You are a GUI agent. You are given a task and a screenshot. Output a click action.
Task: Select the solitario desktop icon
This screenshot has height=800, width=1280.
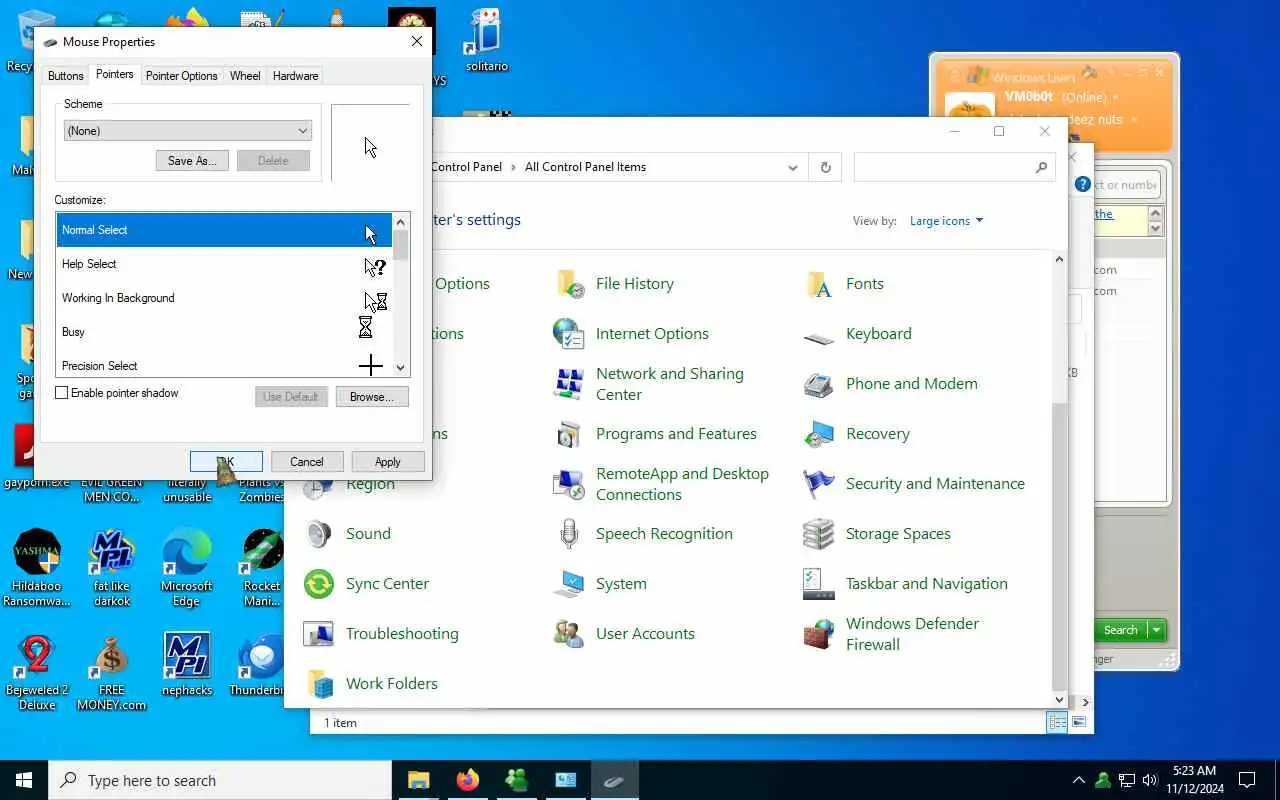point(486,42)
